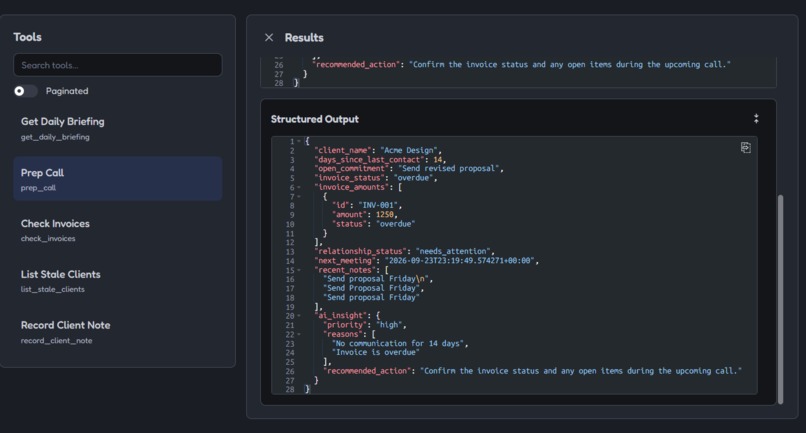Collapse the Structured Output section

[756, 119]
